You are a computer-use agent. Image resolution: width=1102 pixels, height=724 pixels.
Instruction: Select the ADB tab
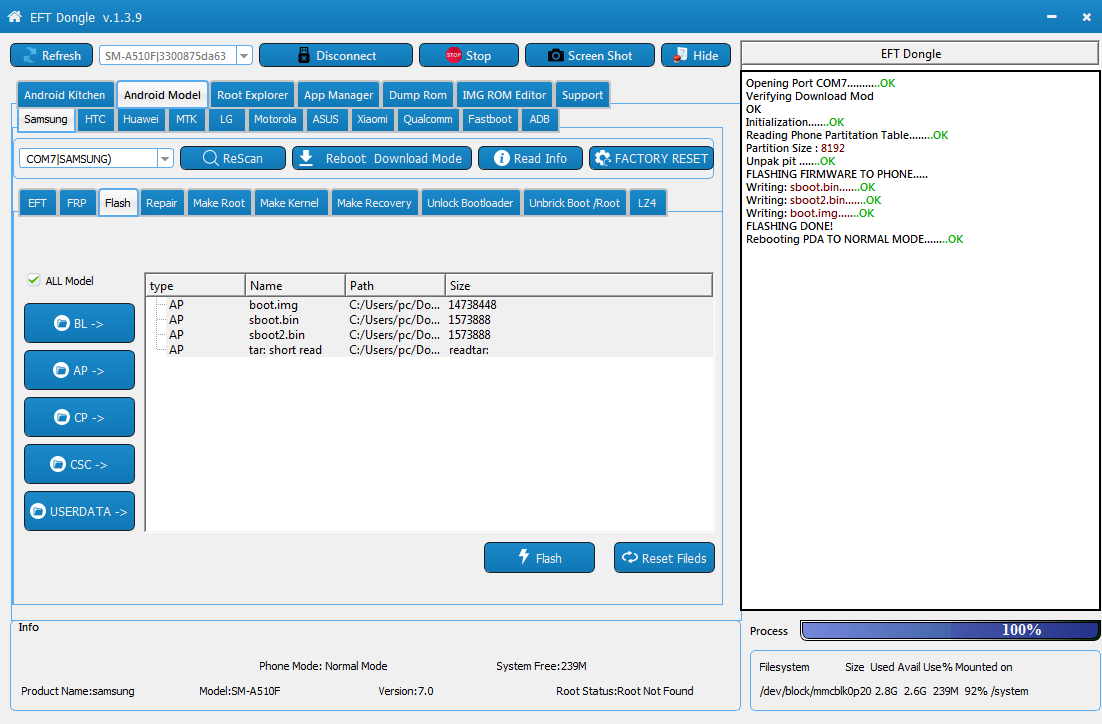point(540,119)
